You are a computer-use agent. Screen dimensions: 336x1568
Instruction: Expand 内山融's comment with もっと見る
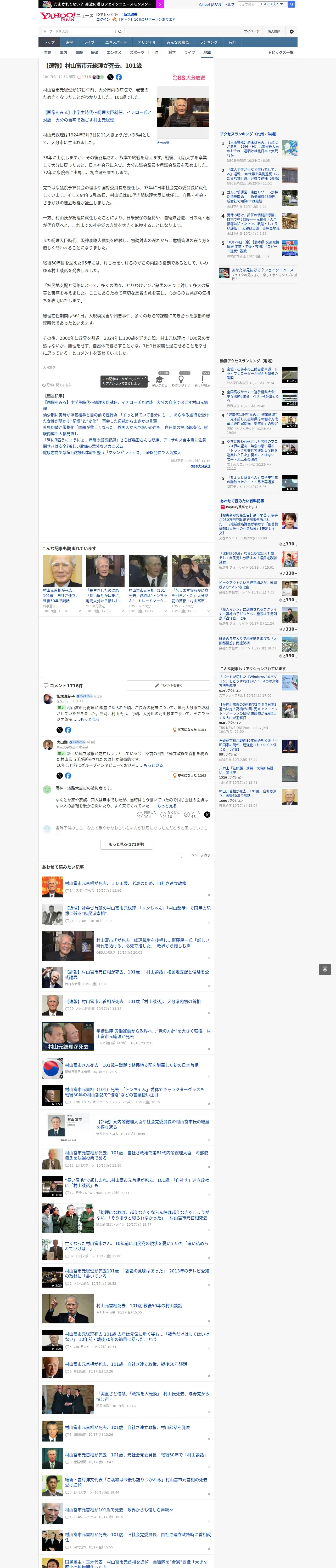tap(154, 766)
